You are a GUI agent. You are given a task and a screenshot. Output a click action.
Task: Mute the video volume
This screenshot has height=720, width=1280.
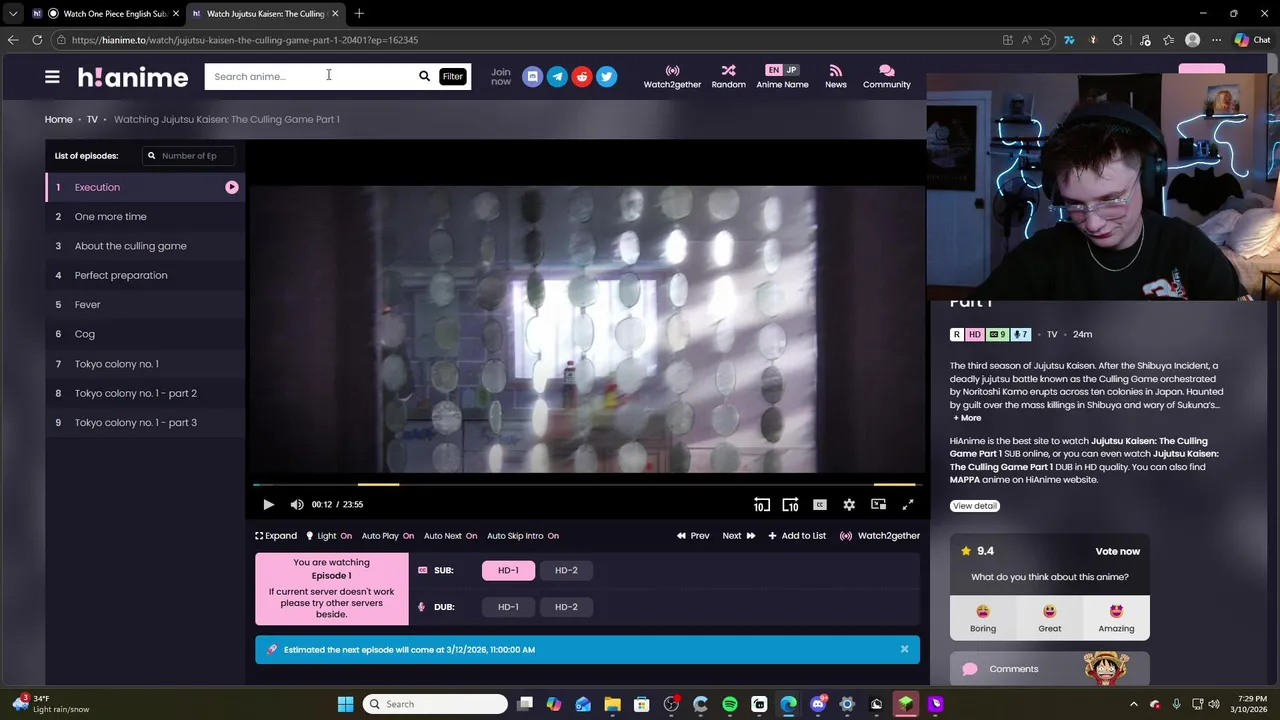[297, 505]
